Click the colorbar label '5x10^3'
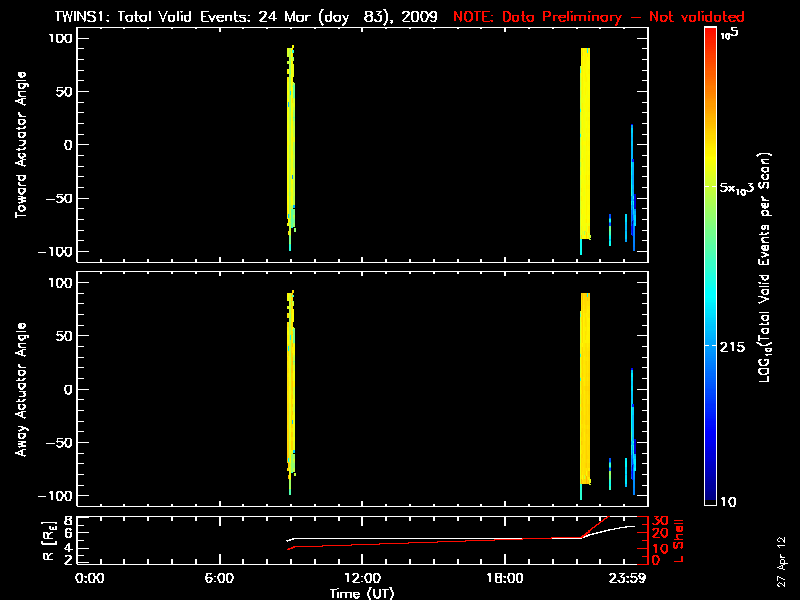 pos(744,188)
